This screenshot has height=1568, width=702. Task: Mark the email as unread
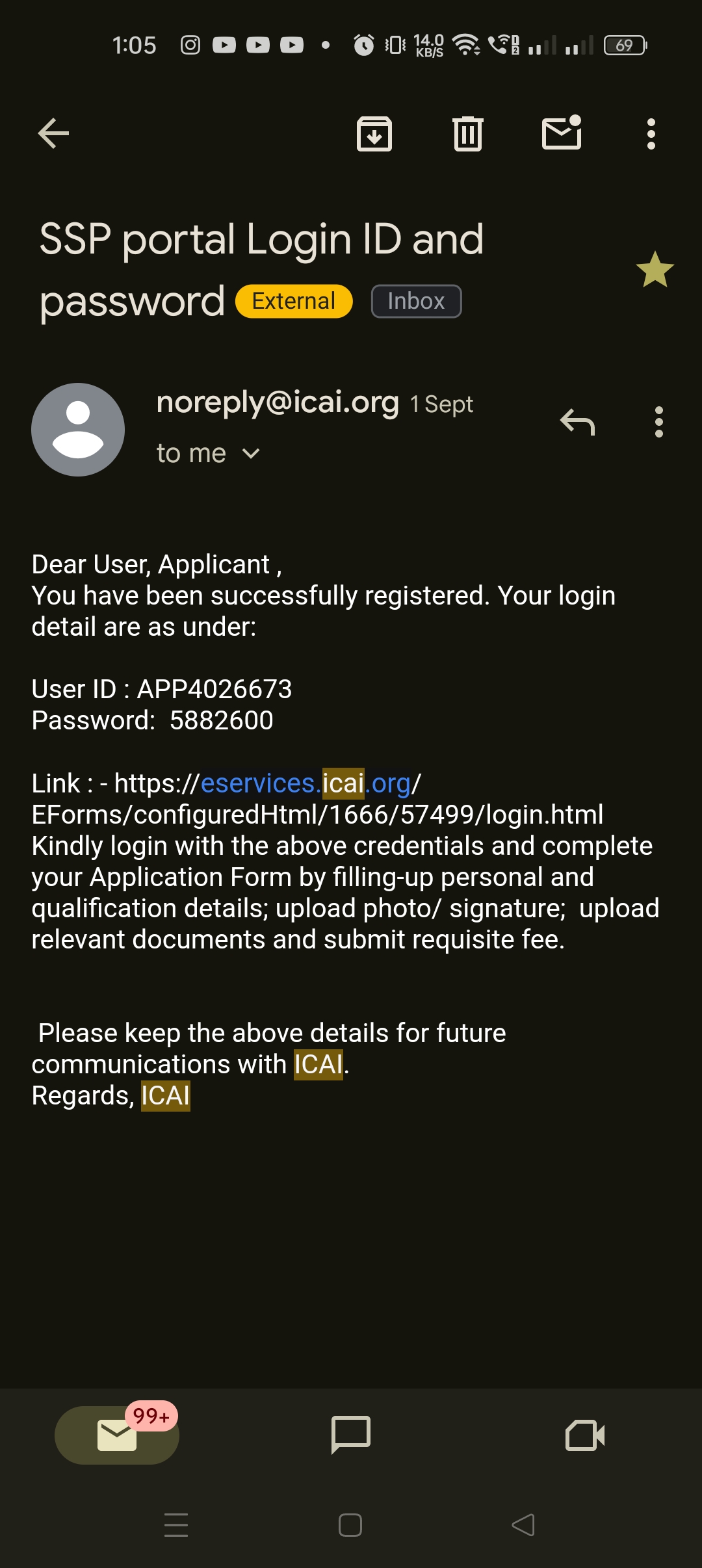tap(562, 133)
